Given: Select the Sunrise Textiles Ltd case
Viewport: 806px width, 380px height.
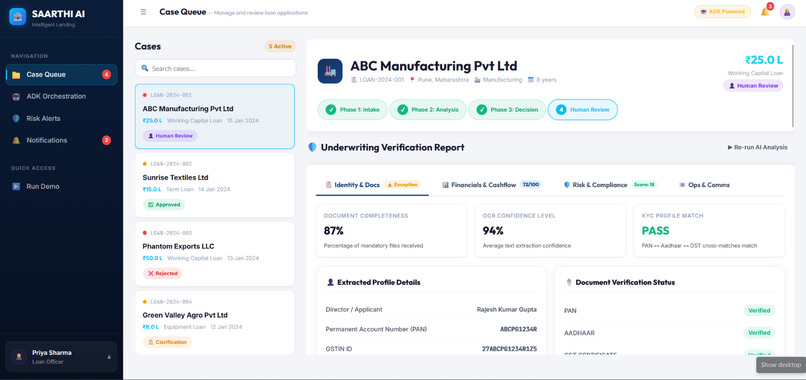Looking at the screenshot, I should 215,184.
